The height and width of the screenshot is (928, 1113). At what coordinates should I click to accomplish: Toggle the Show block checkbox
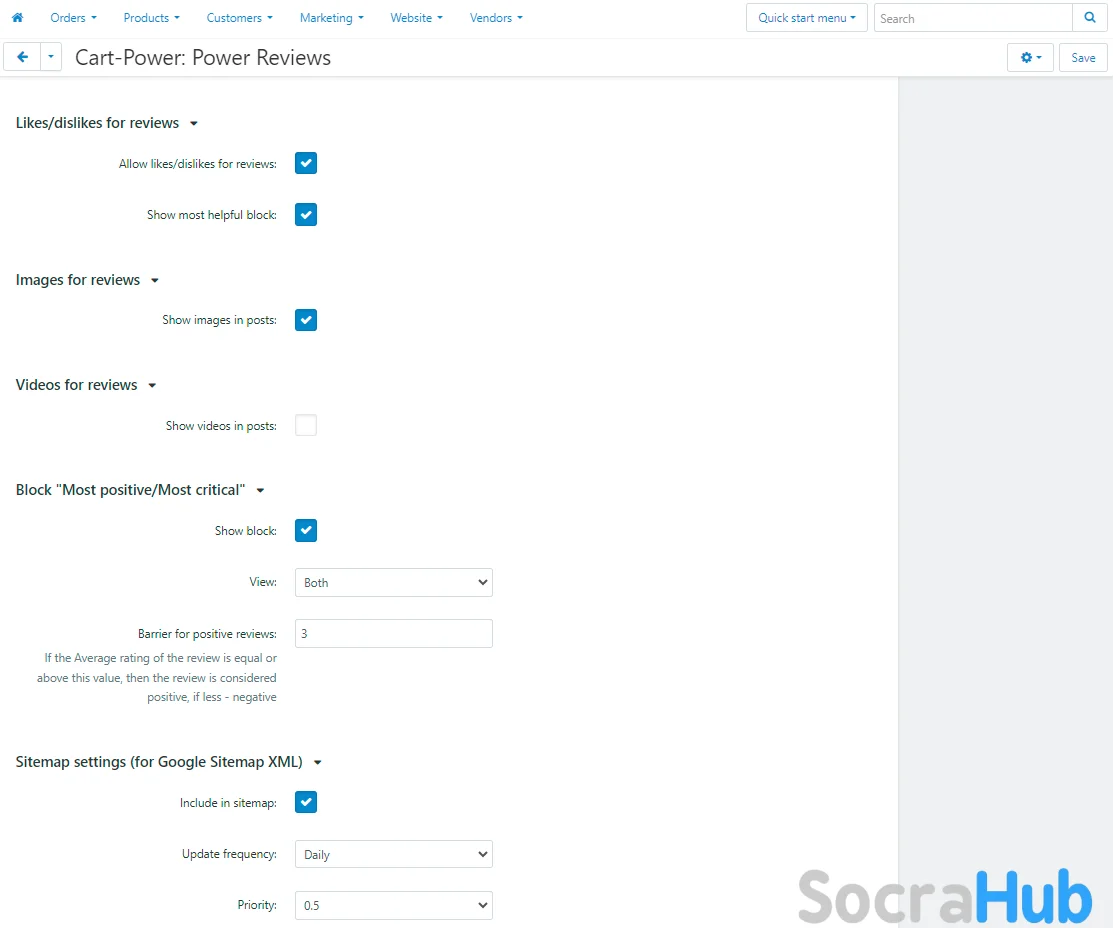click(306, 530)
